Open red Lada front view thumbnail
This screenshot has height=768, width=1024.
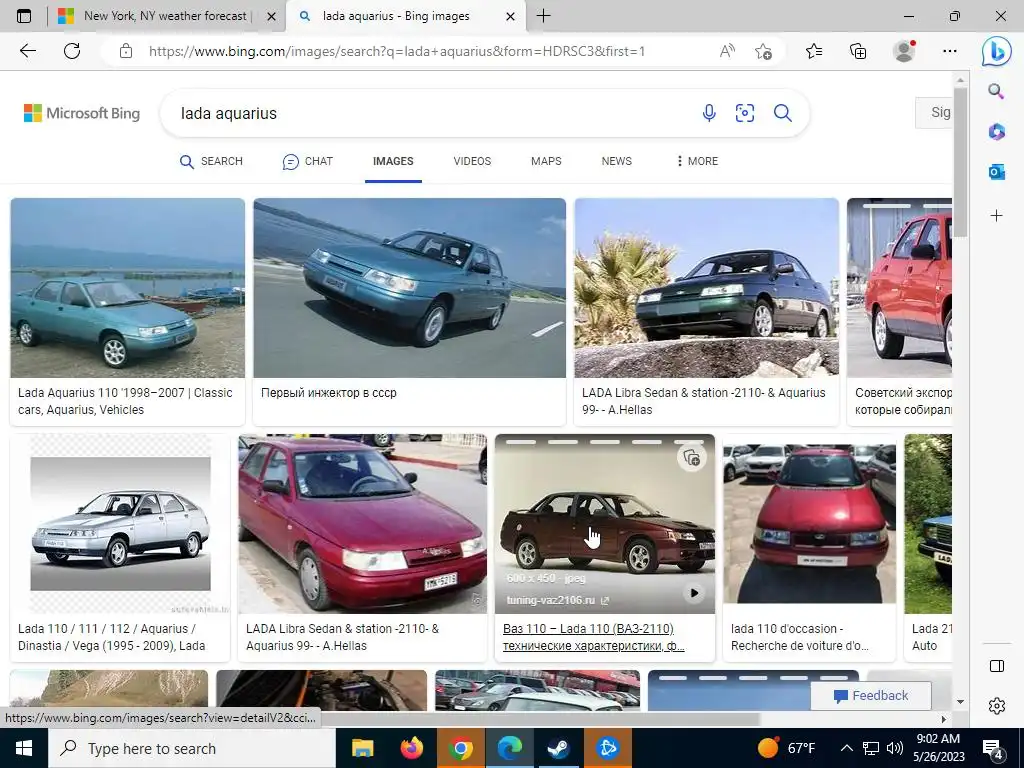point(810,524)
